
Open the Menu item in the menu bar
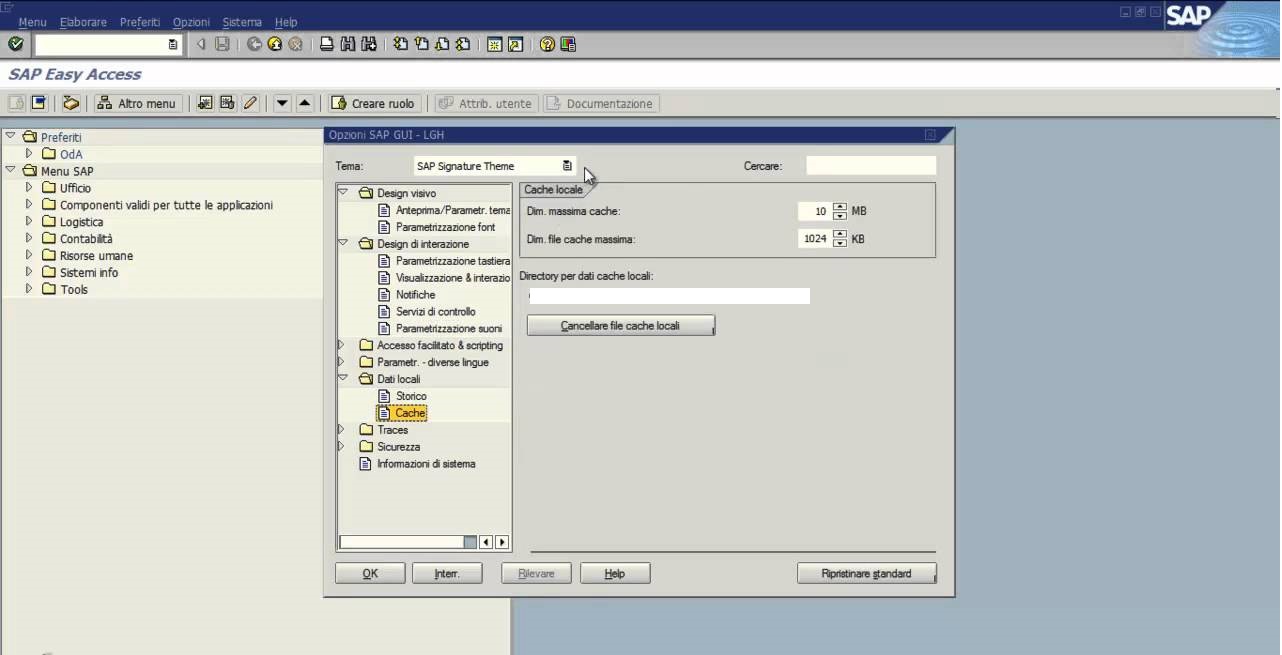tap(32, 22)
